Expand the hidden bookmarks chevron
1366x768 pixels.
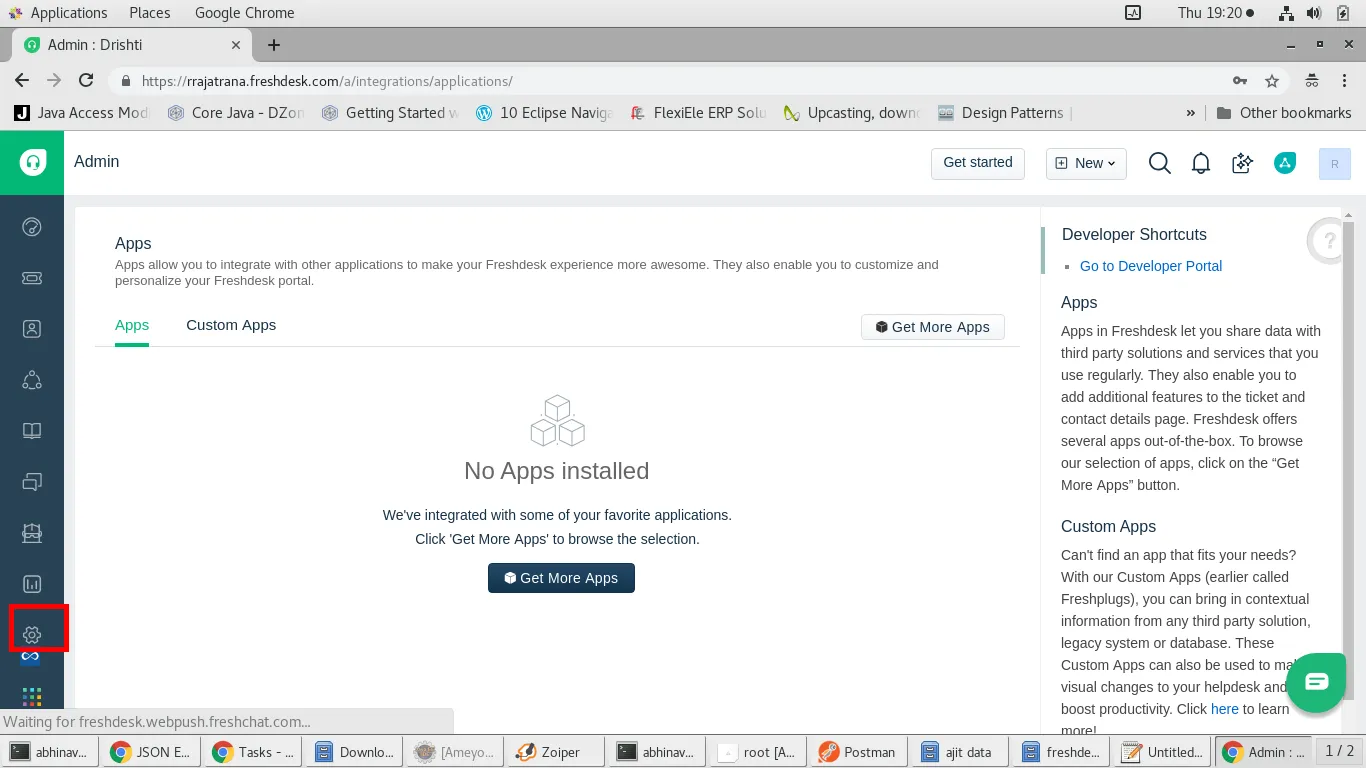pyautogui.click(x=1191, y=113)
